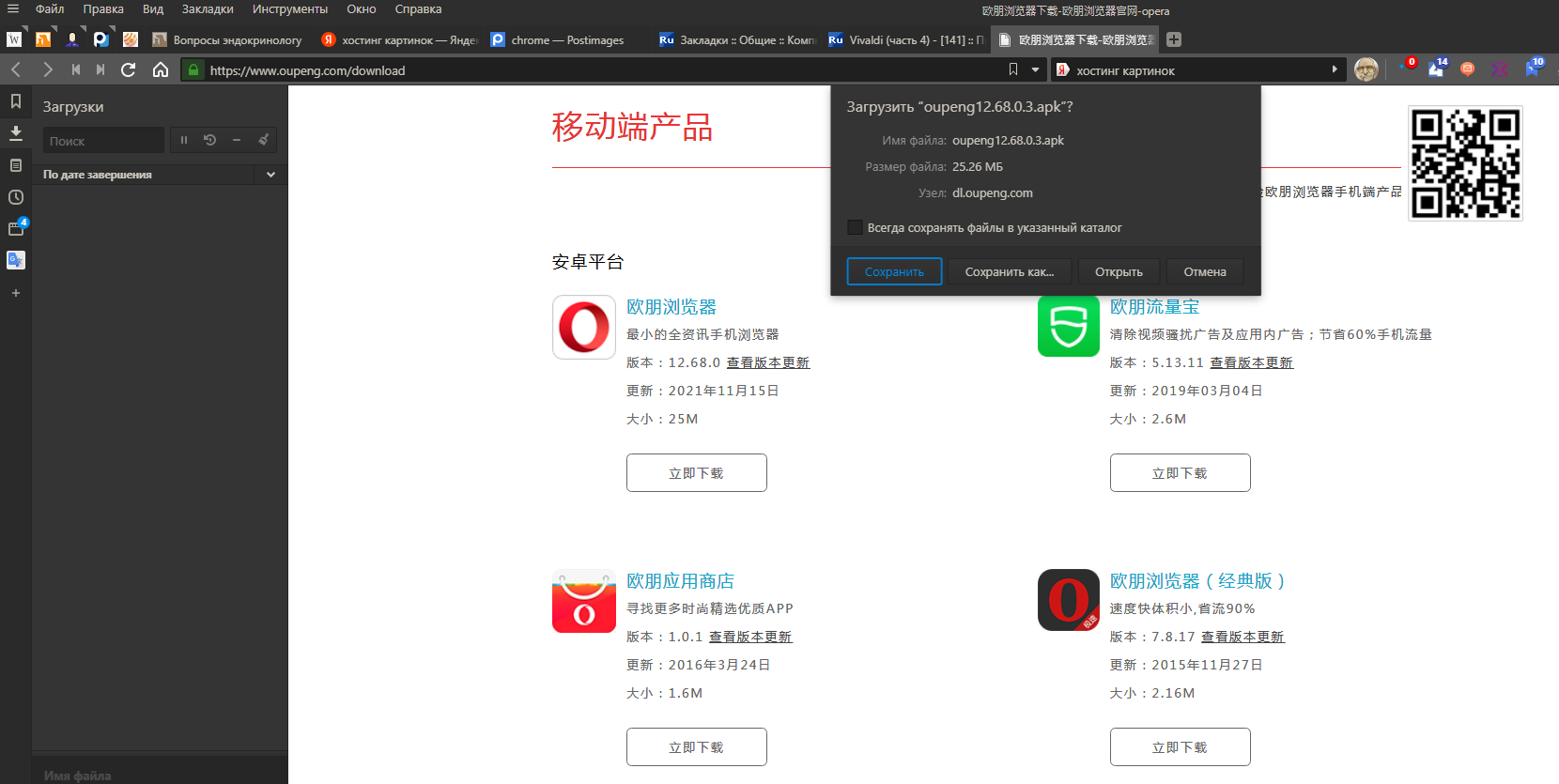
Task: Click Открыть in the download dialog
Action: click(x=1119, y=271)
